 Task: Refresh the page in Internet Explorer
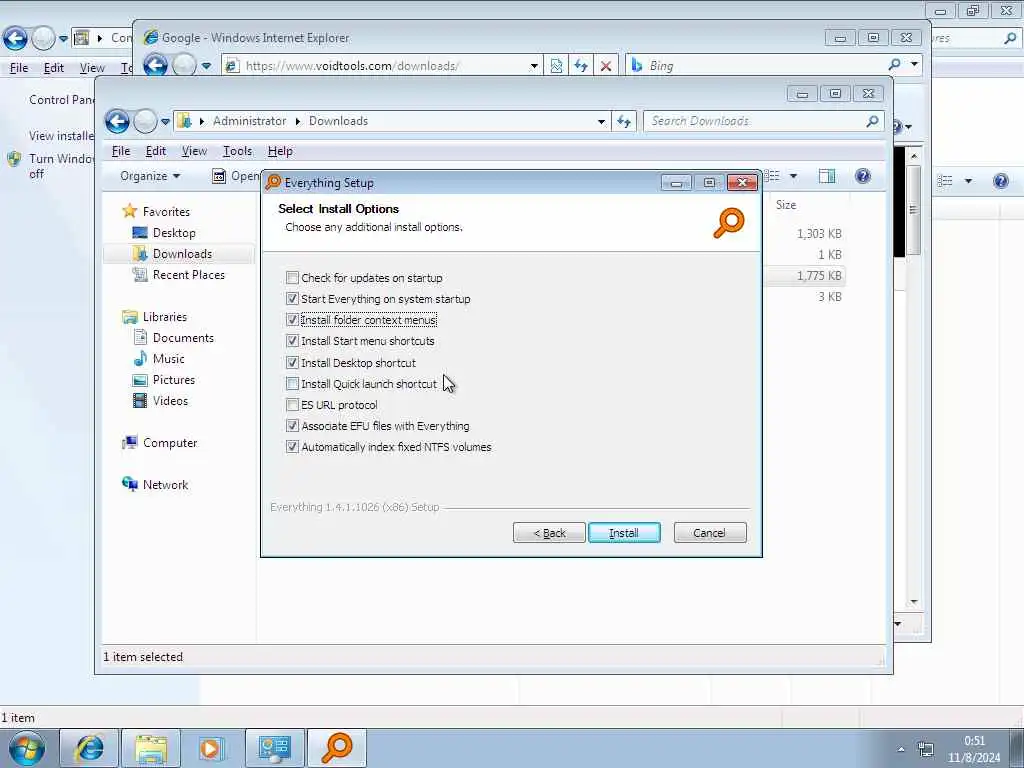tap(581, 65)
